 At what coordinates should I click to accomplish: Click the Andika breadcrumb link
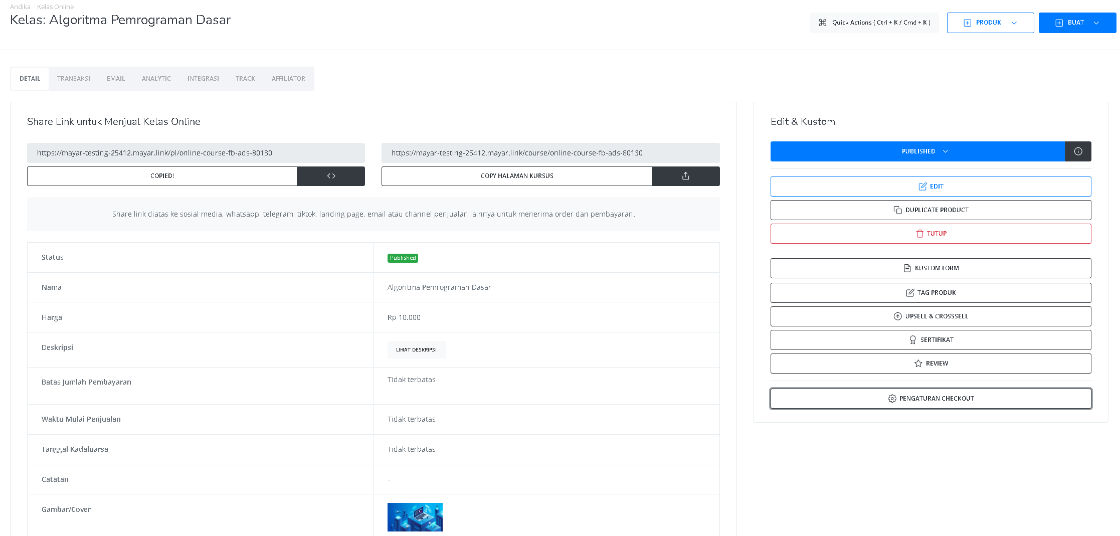point(19,6)
